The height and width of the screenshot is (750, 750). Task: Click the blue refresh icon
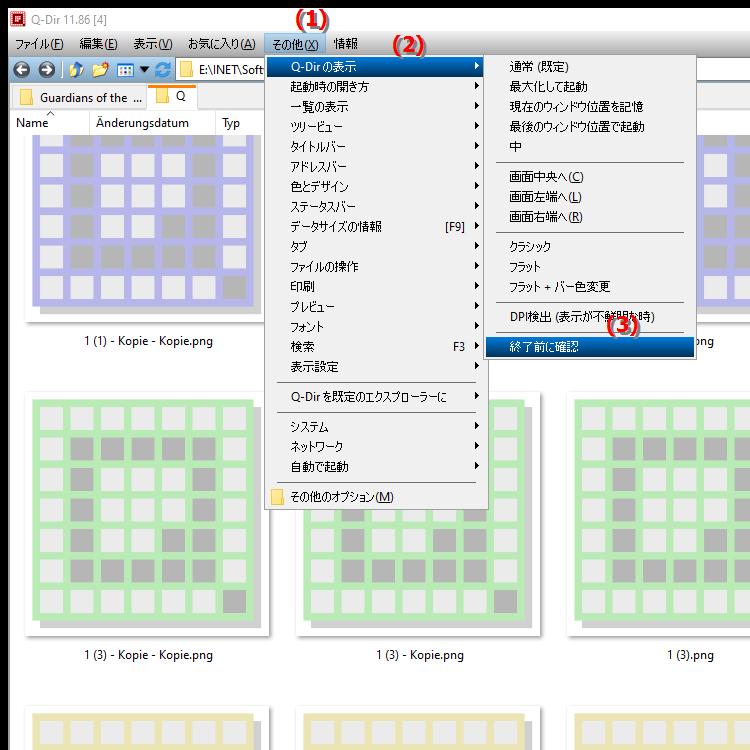pos(163,70)
